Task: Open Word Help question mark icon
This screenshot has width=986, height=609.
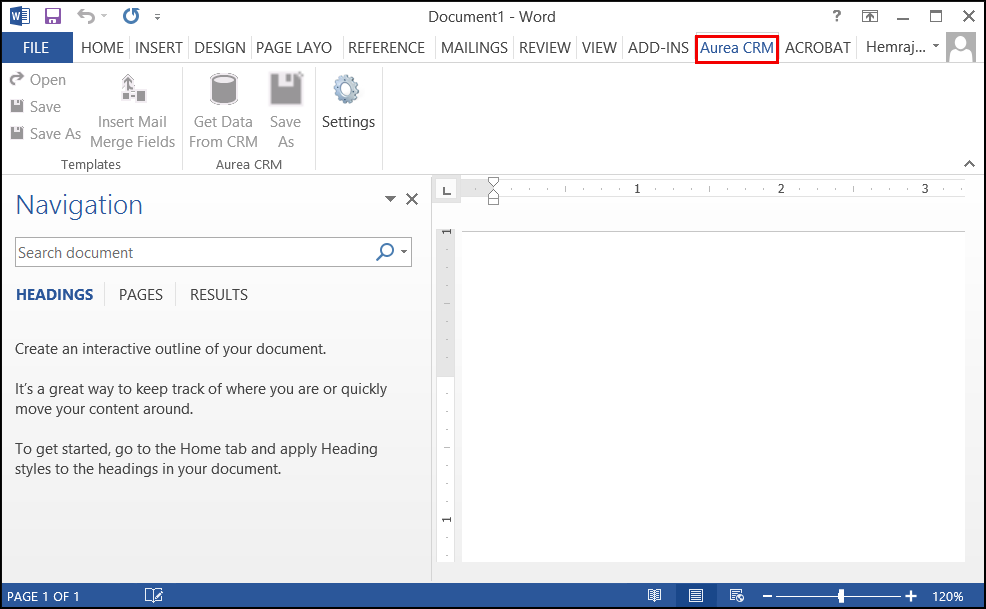Action: click(836, 16)
